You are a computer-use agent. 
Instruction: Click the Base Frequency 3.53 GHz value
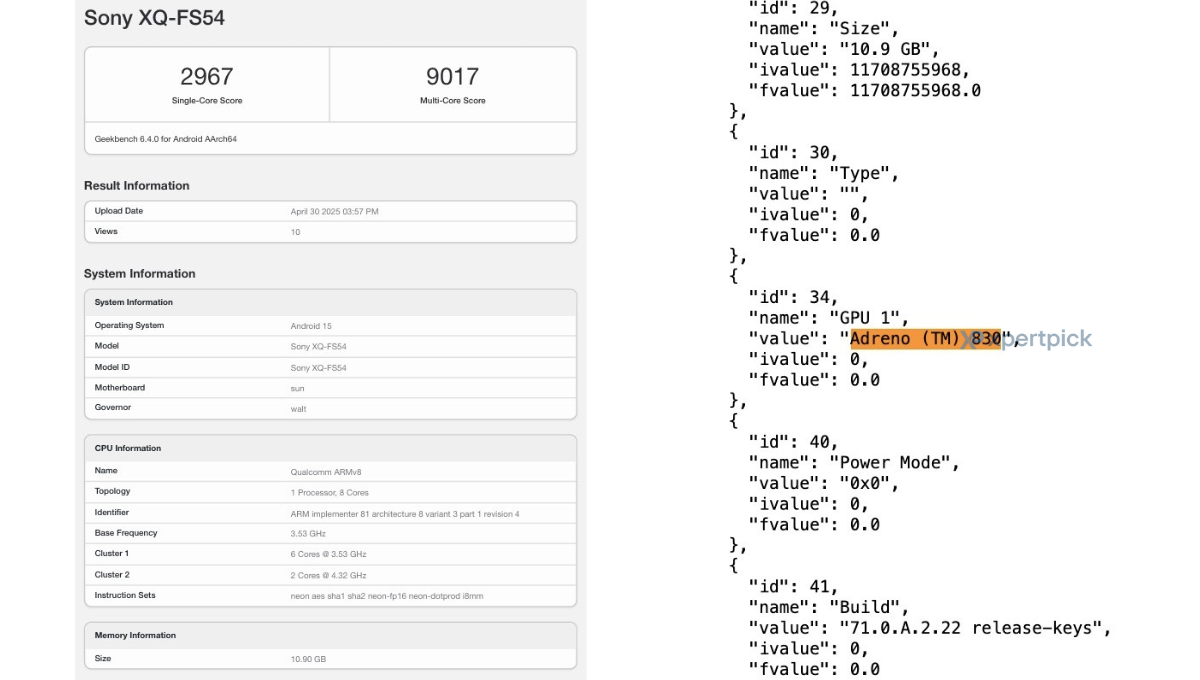307,533
